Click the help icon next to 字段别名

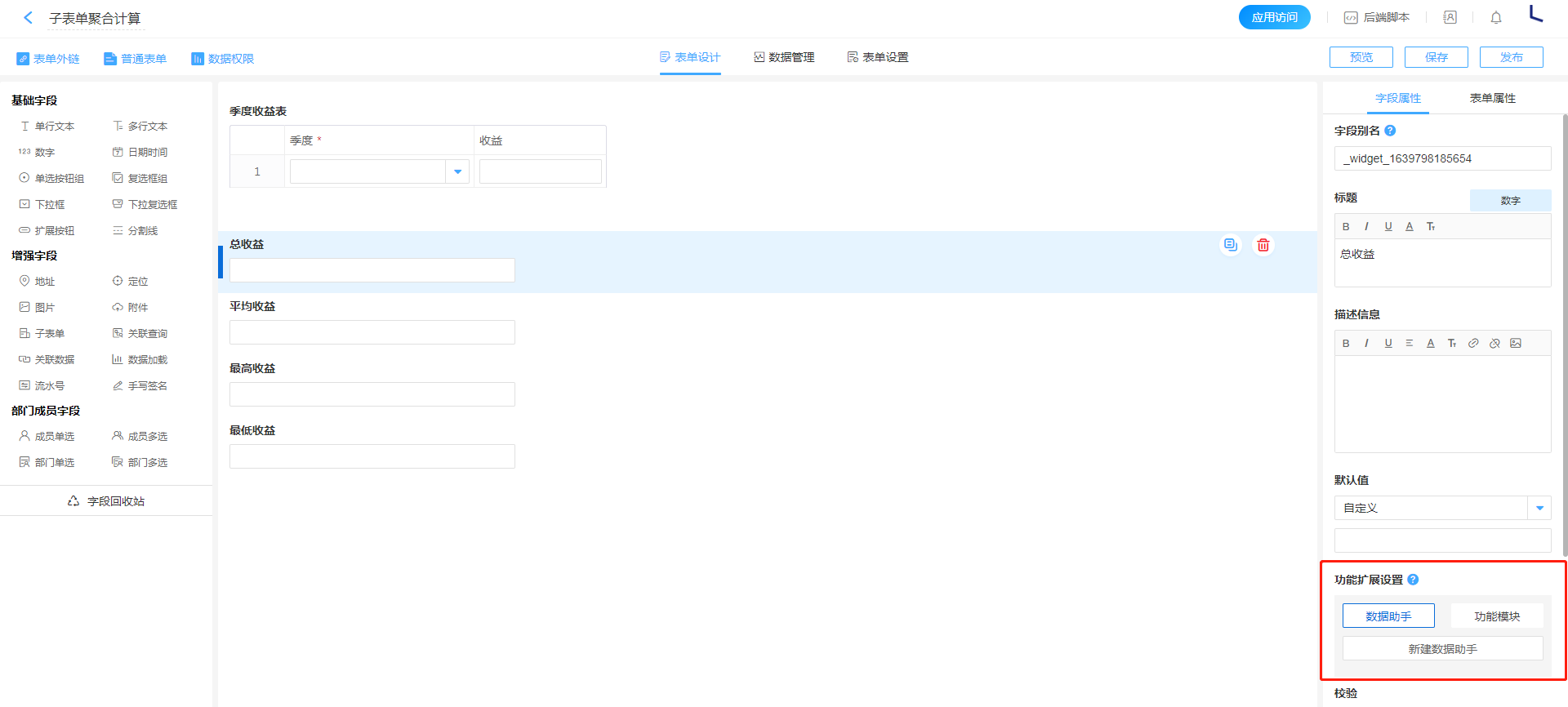pos(1390,131)
